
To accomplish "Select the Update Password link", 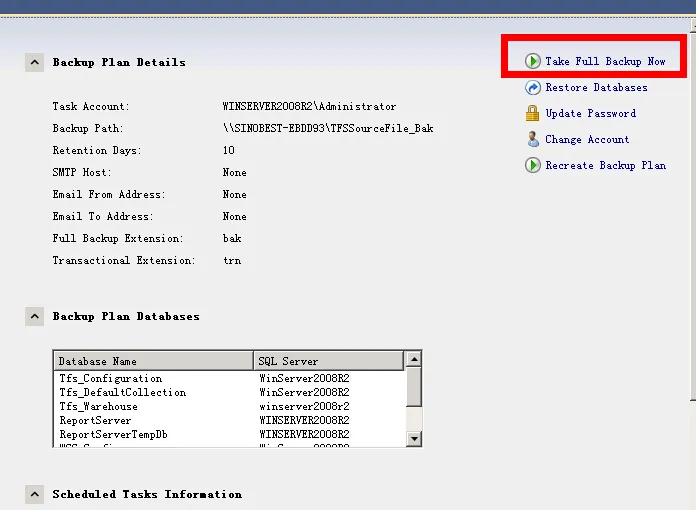I will [590, 114].
